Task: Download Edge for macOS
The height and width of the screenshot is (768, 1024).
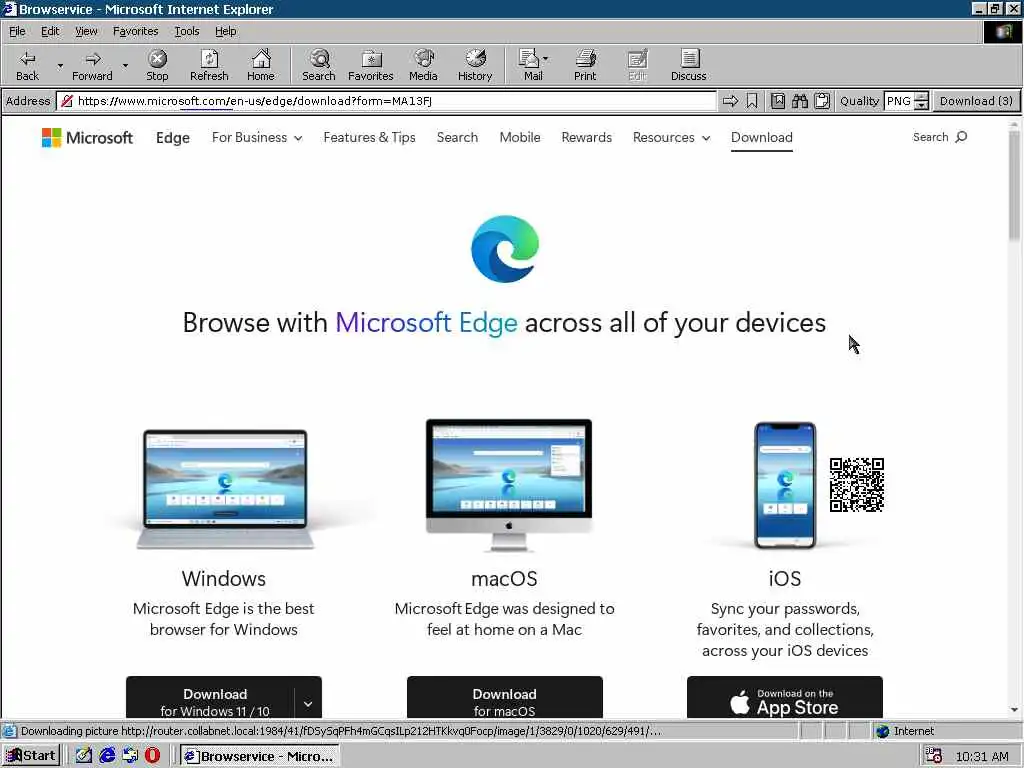Action: point(505,697)
